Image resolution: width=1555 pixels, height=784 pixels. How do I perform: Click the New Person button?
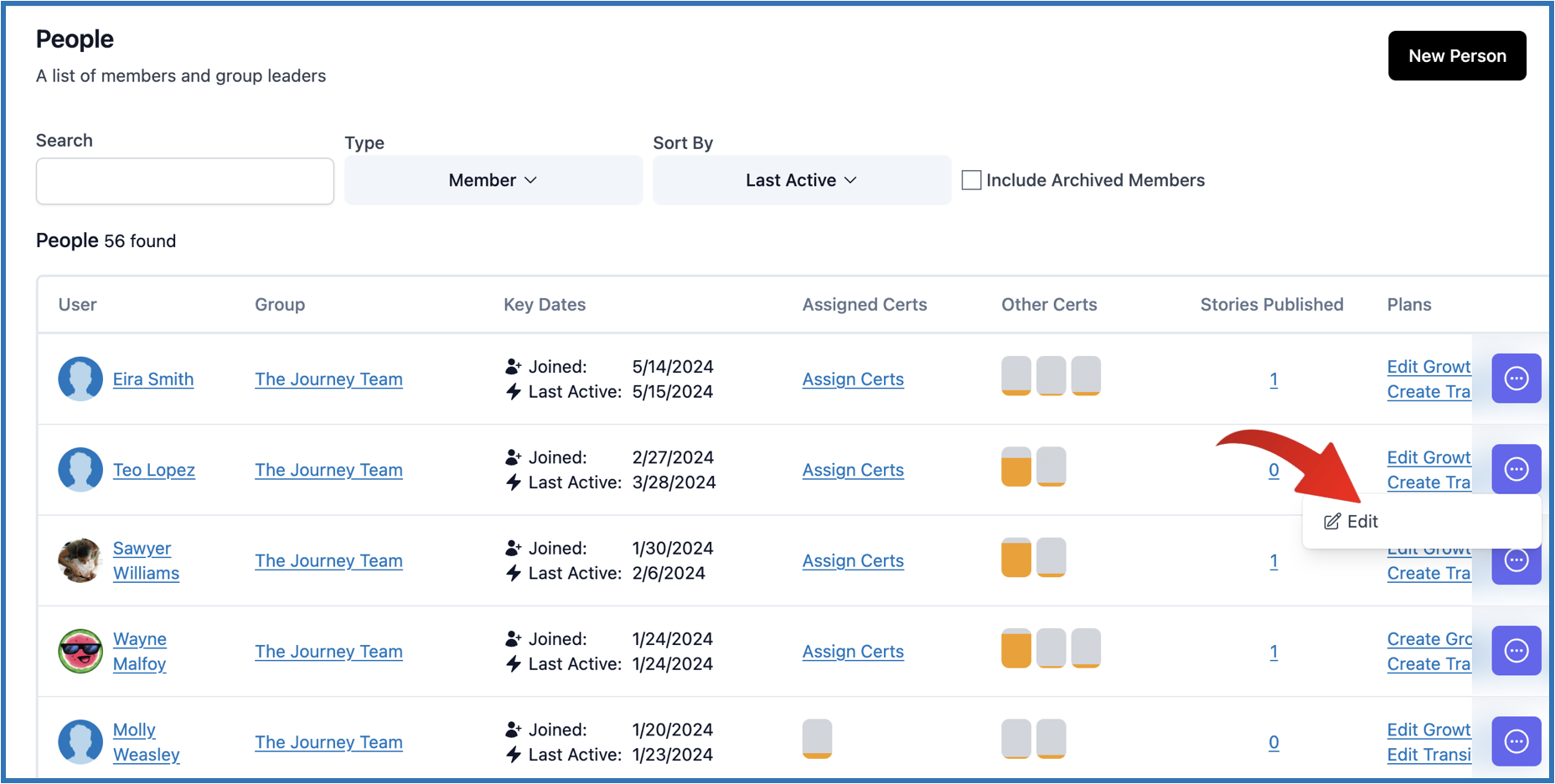coord(1456,56)
